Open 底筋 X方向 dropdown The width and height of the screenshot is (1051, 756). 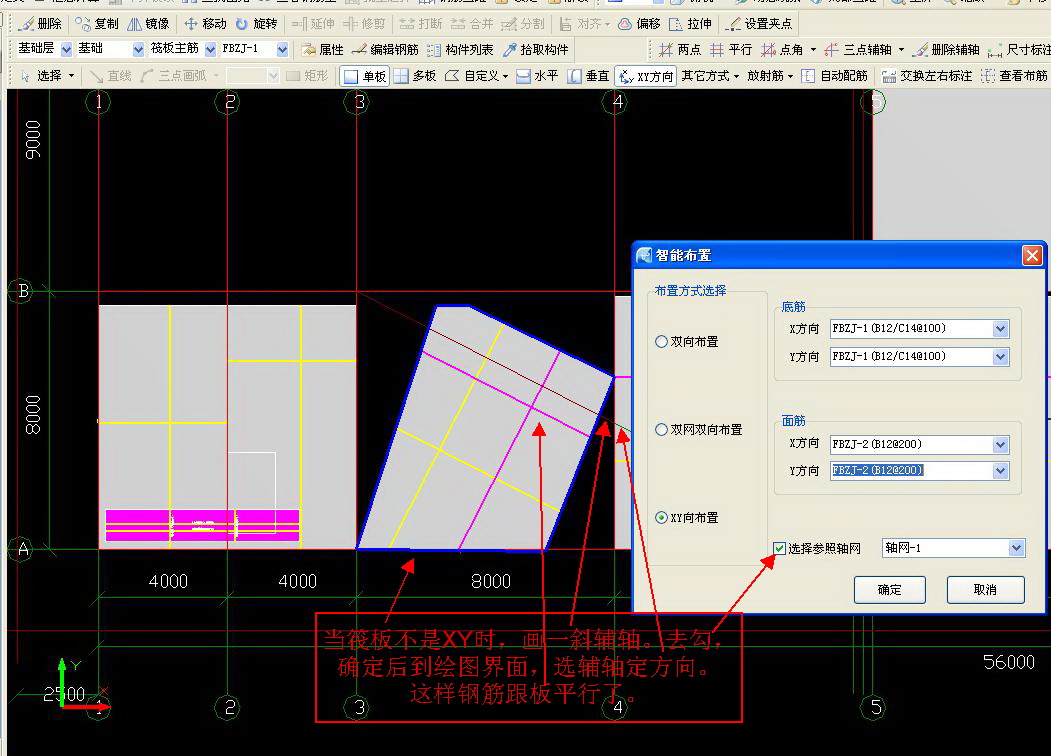pos(1000,328)
